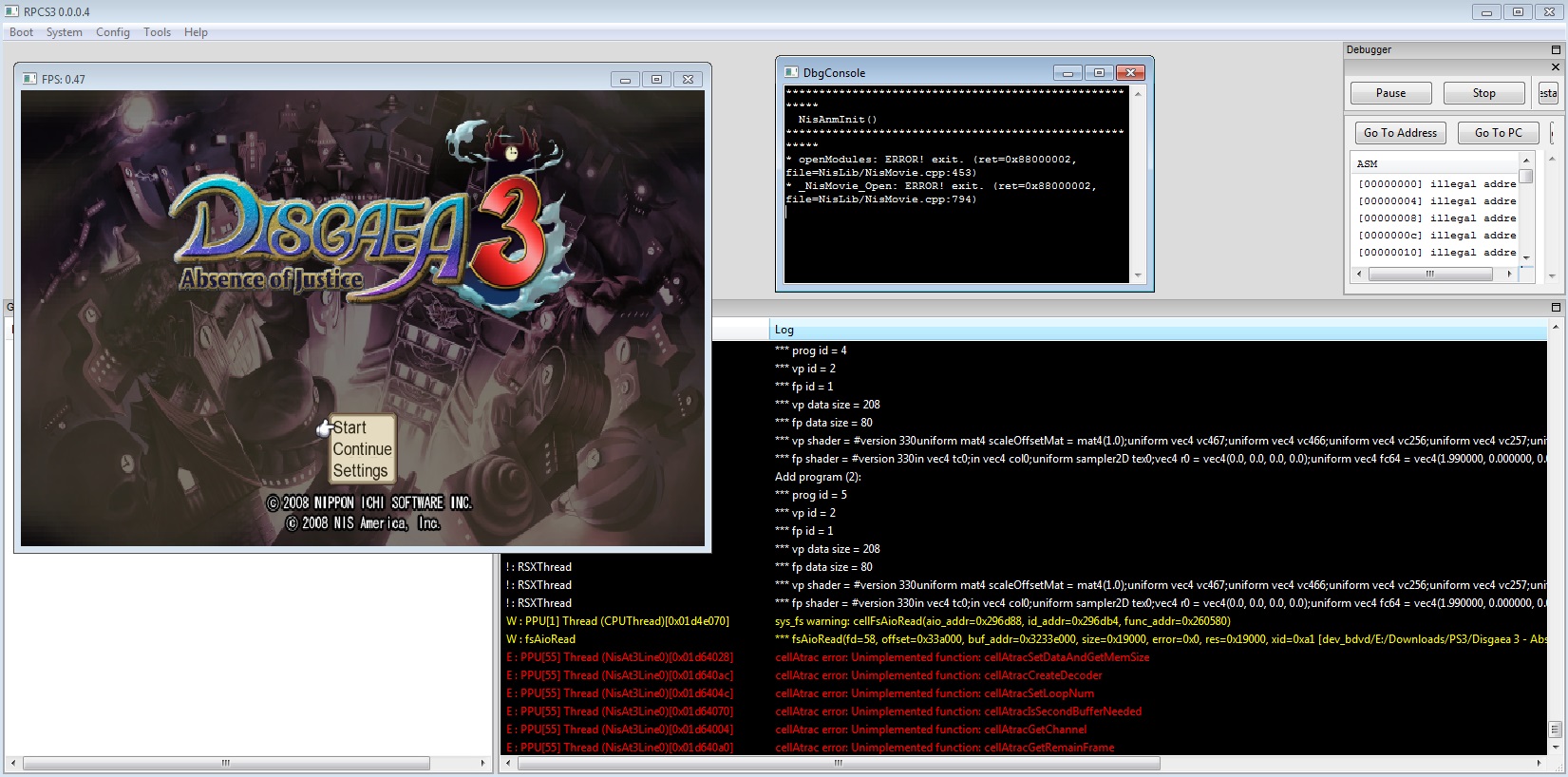Open the Tools menu
1568x777 pixels.
(157, 32)
